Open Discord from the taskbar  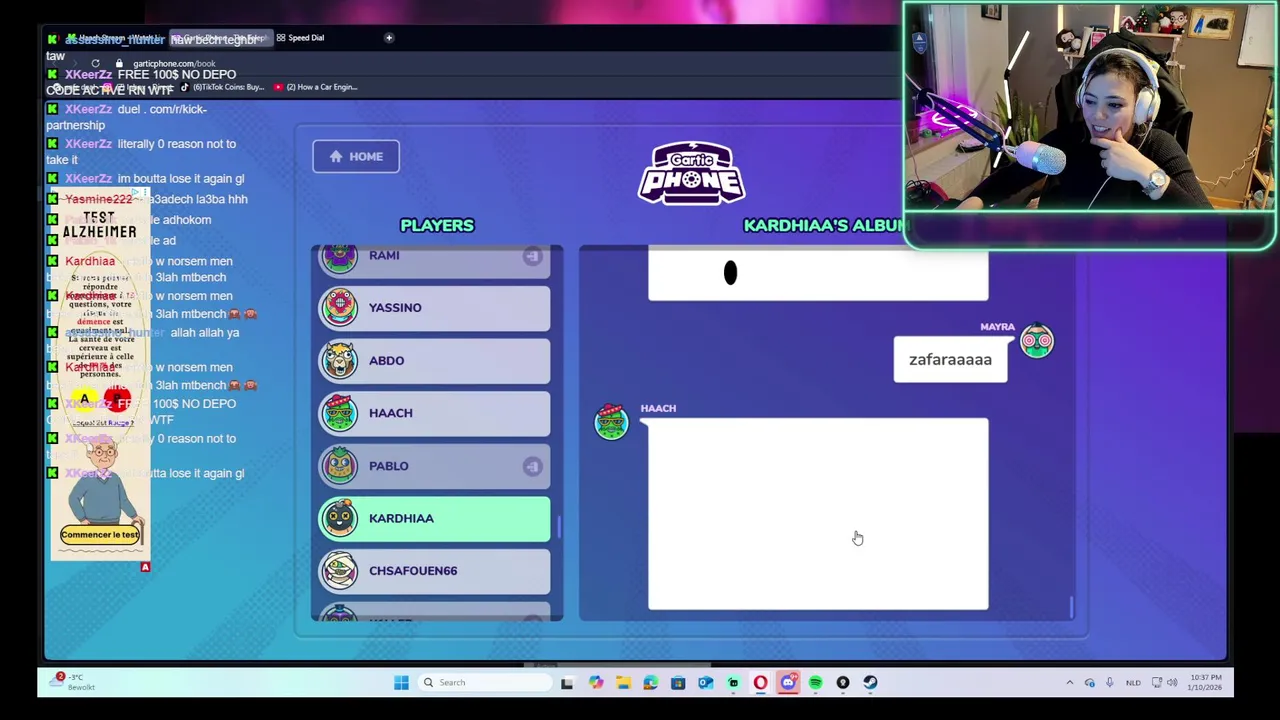(788, 683)
